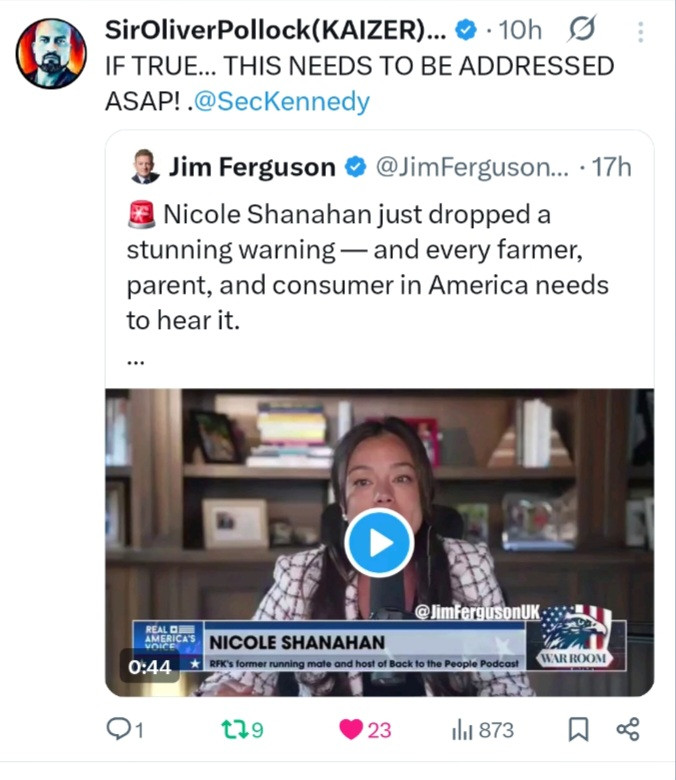Expand the quoted post's truncated text ellipsis
Screen dimensions: 676x780
(135, 362)
